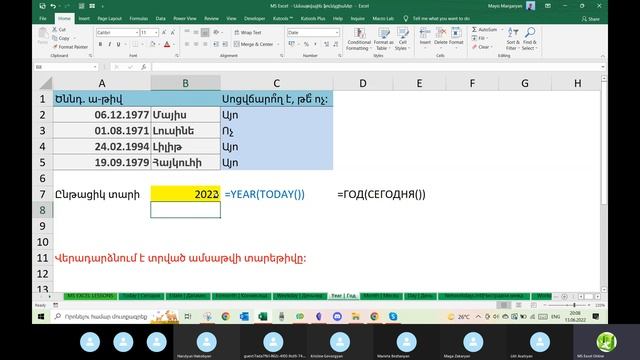Open Conditional Formatting menu
Viewport: 640px width, 360px height.
coord(359,39)
